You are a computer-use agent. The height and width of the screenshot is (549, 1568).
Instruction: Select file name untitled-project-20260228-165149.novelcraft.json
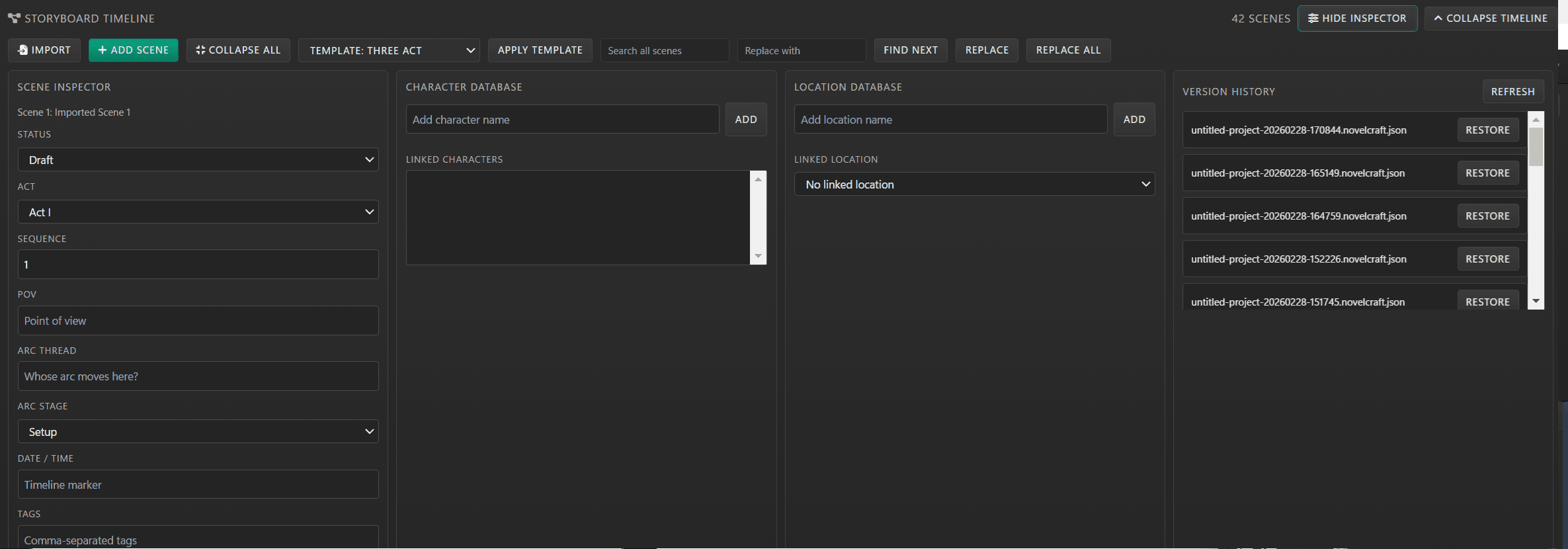[1298, 173]
